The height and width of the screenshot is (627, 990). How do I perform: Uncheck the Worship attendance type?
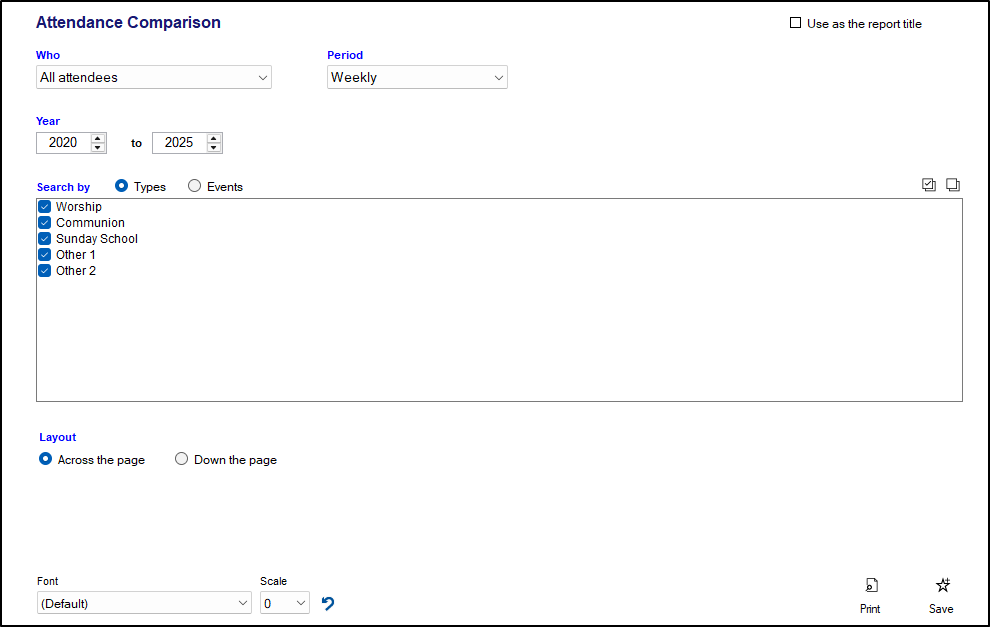(x=45, y=207)
